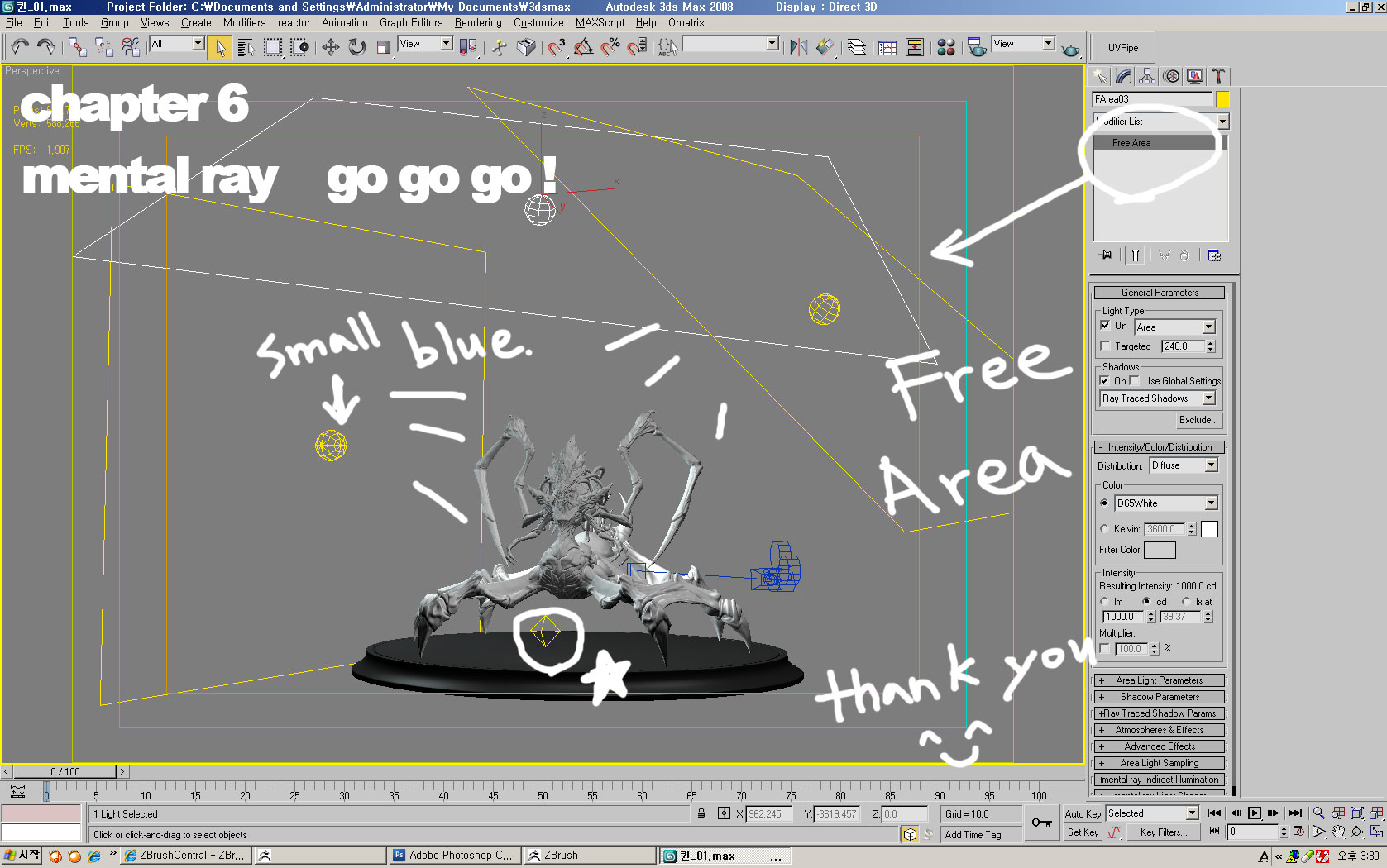Expand the Area Light Parameters rollout
The width and height of the screenshot is (1387, 868).
click(1159, 680)
